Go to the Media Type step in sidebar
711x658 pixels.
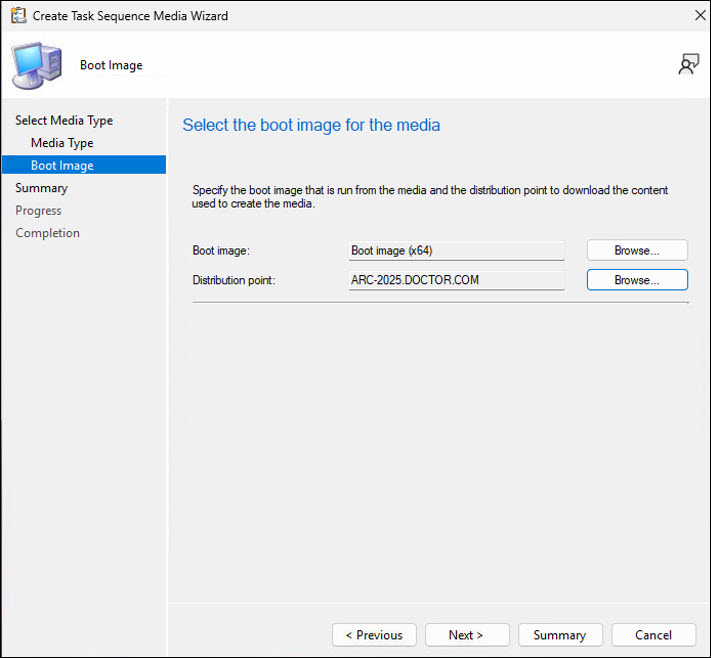coord(62,143)
